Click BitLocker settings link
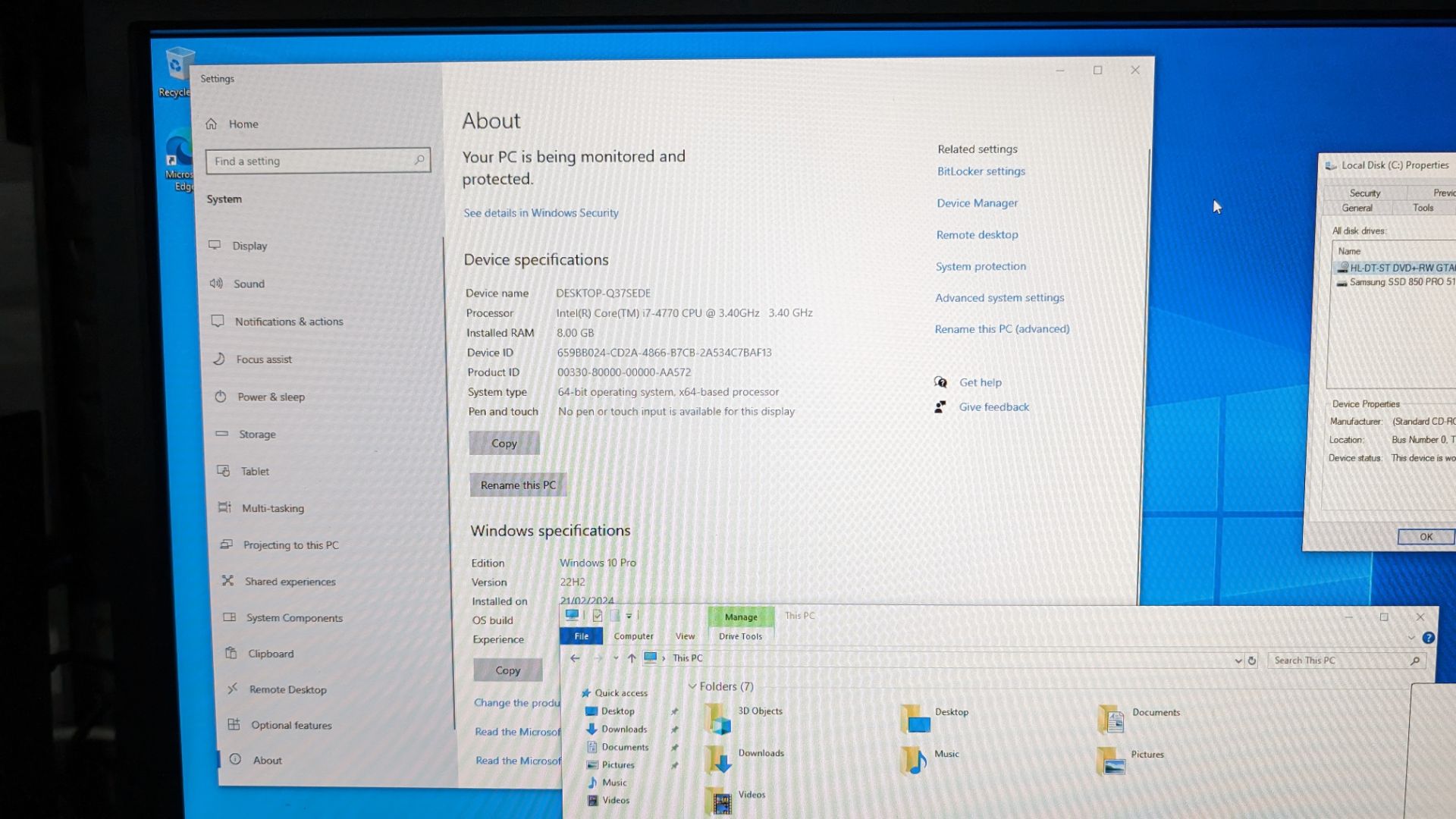This screenshot has width=1456, height=819. (980, 171)
